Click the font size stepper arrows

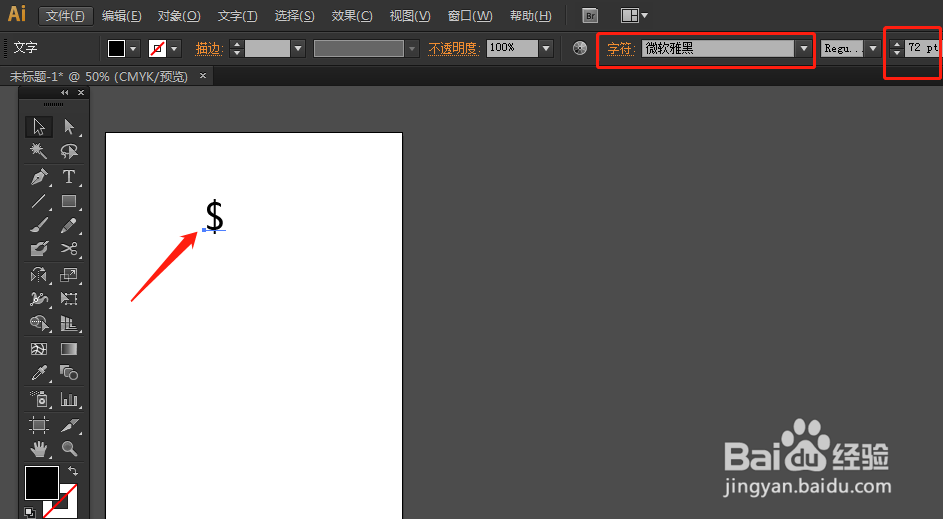coord(897,48)
